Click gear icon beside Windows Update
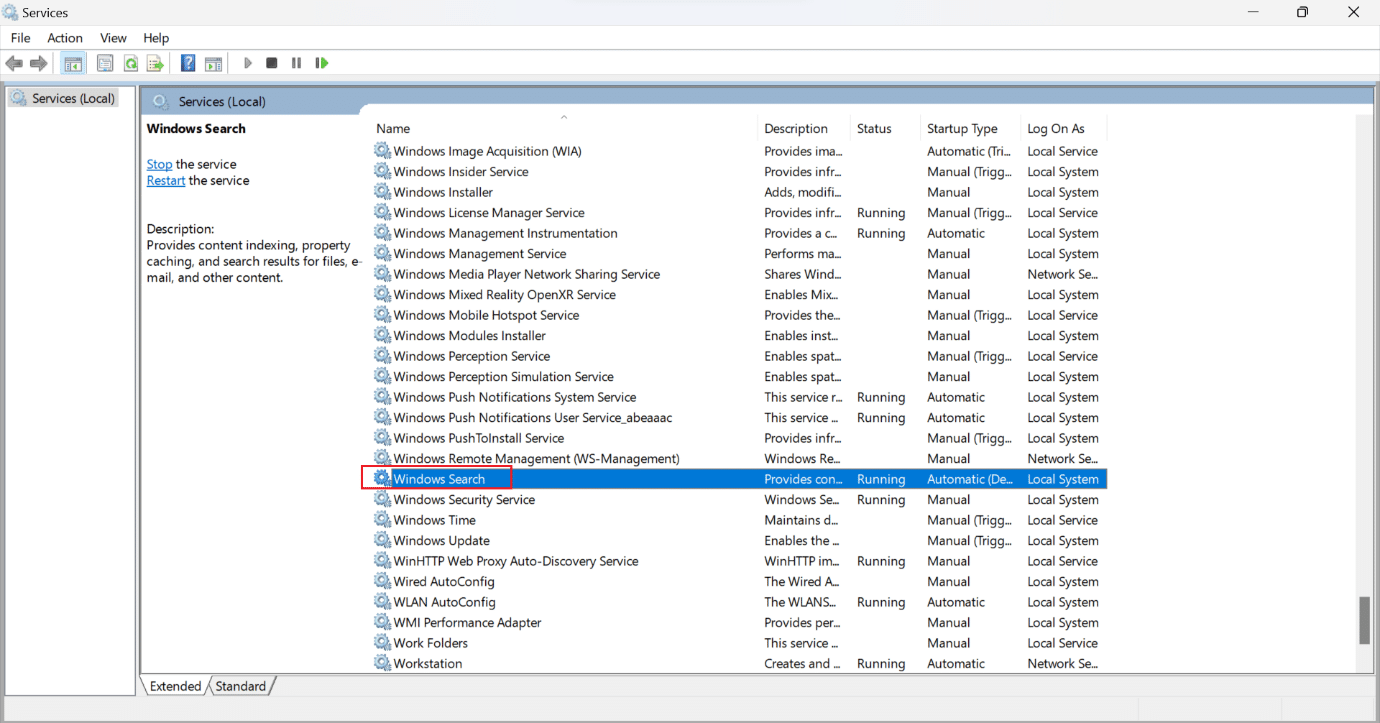The width and height of the screenshot is (1380, 723). point(382,540)
